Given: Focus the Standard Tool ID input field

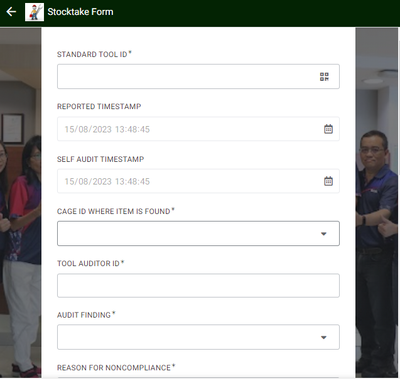Looking at the screenshot, I should (198, 77).
